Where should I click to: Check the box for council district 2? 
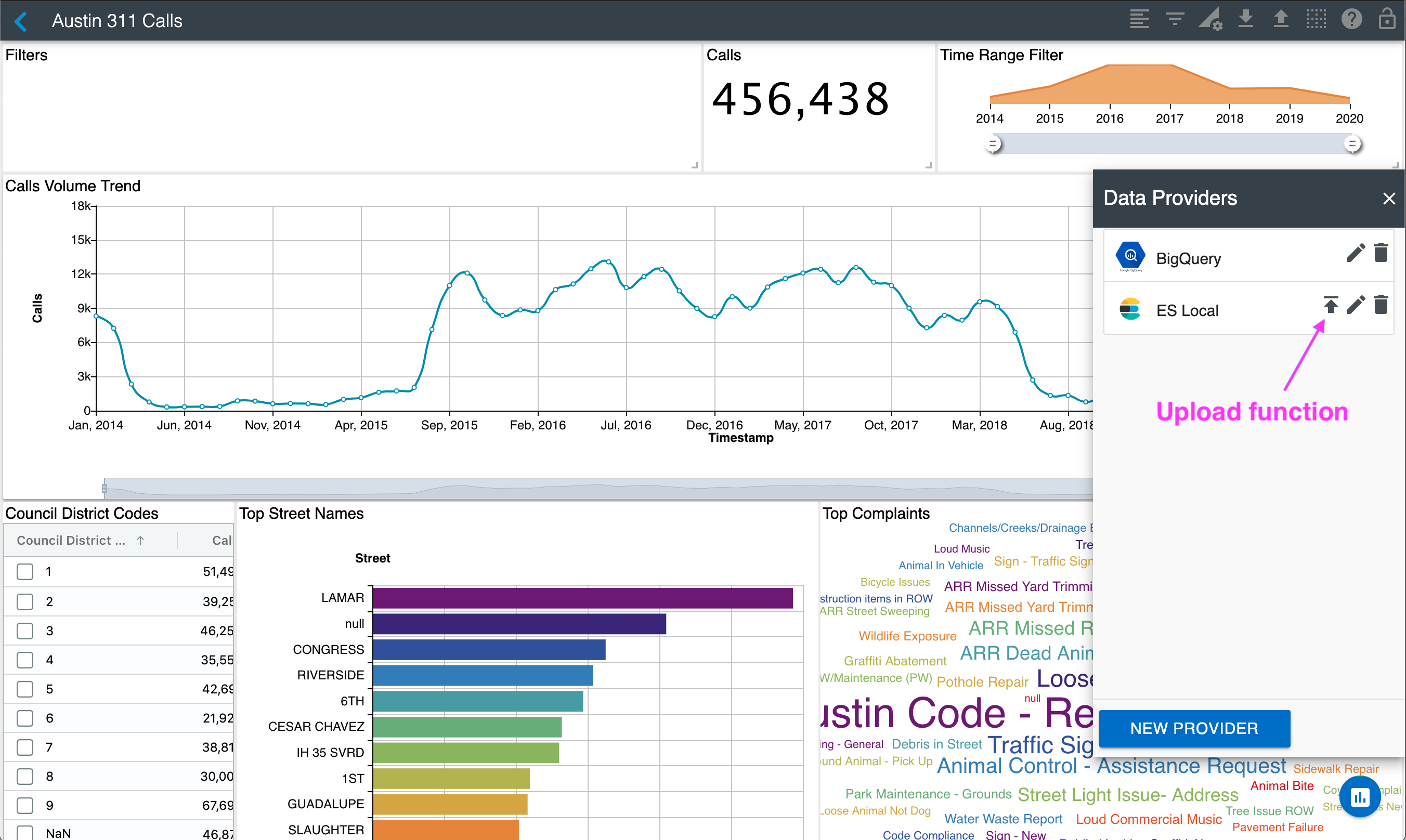point(25,601)
